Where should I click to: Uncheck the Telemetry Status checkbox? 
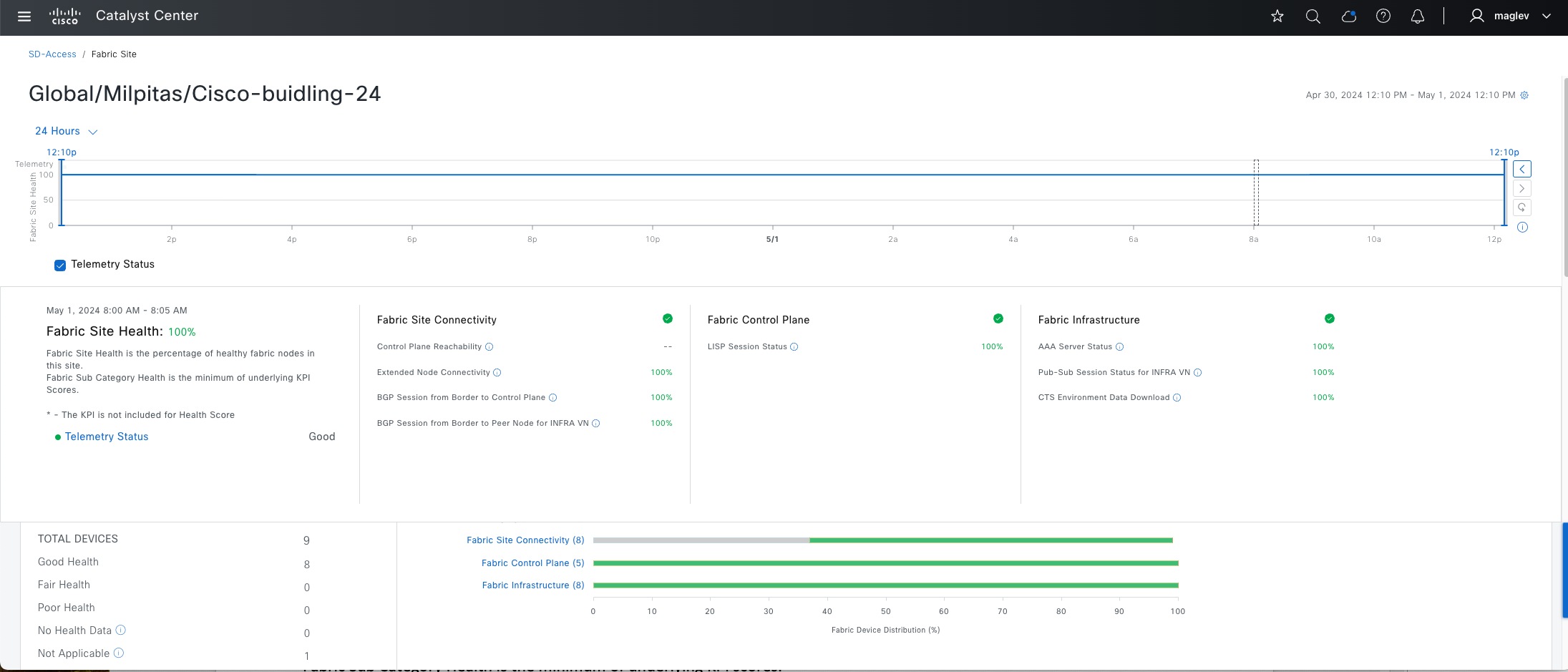click(x=60, y=266)
